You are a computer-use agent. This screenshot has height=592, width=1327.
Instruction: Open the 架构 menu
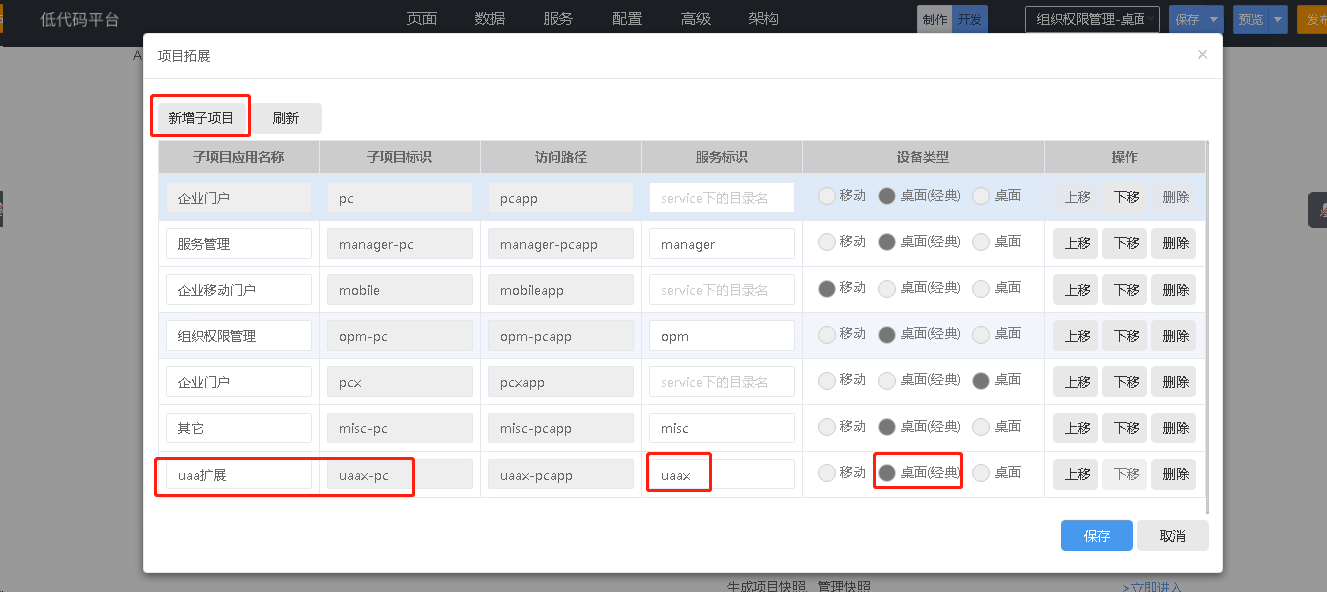point(763,19)
